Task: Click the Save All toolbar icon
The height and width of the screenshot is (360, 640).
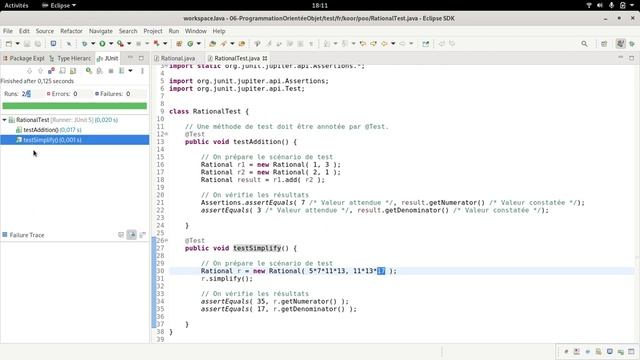Action: [x=38, y=44]
